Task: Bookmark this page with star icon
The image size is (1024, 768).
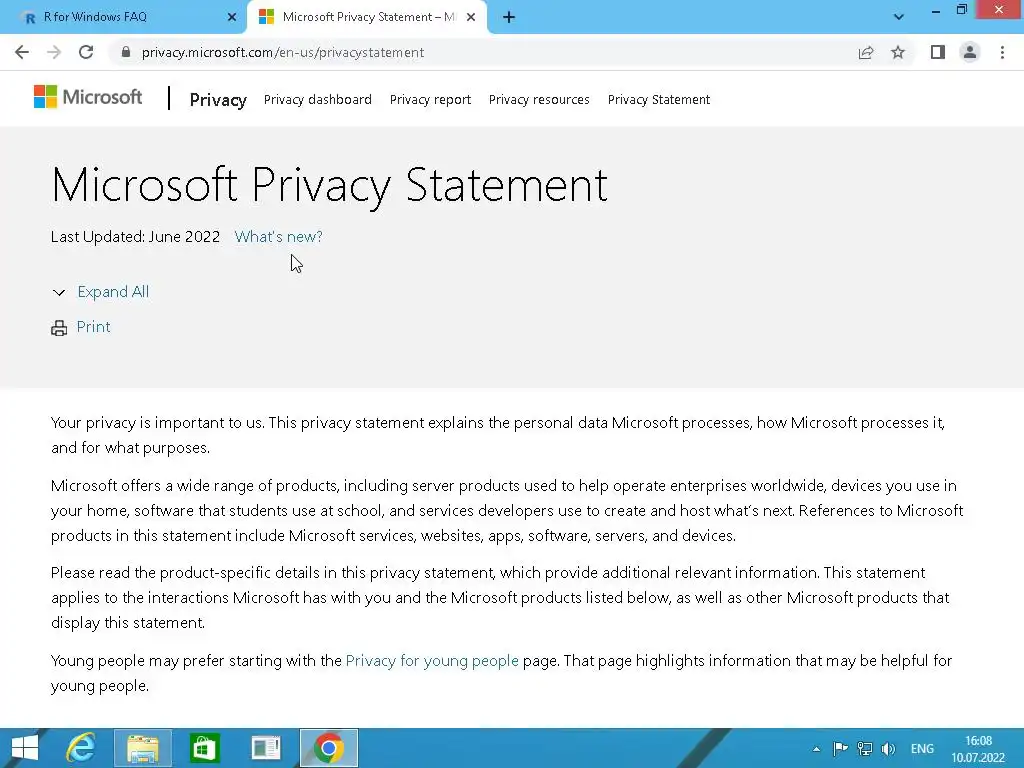Action: tap(898, 52)
